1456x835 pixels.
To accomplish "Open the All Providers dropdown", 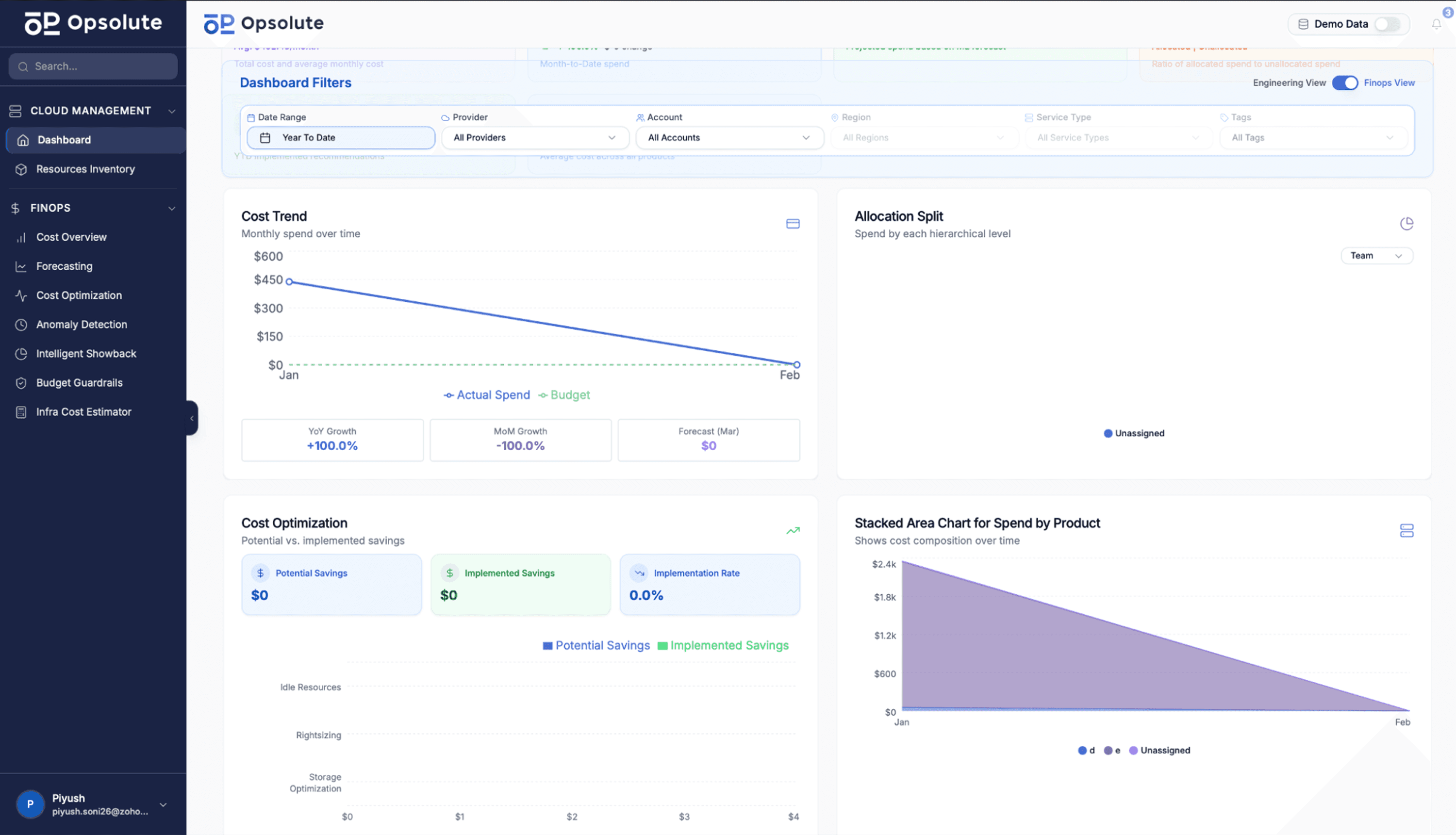I will click(535, 138).
